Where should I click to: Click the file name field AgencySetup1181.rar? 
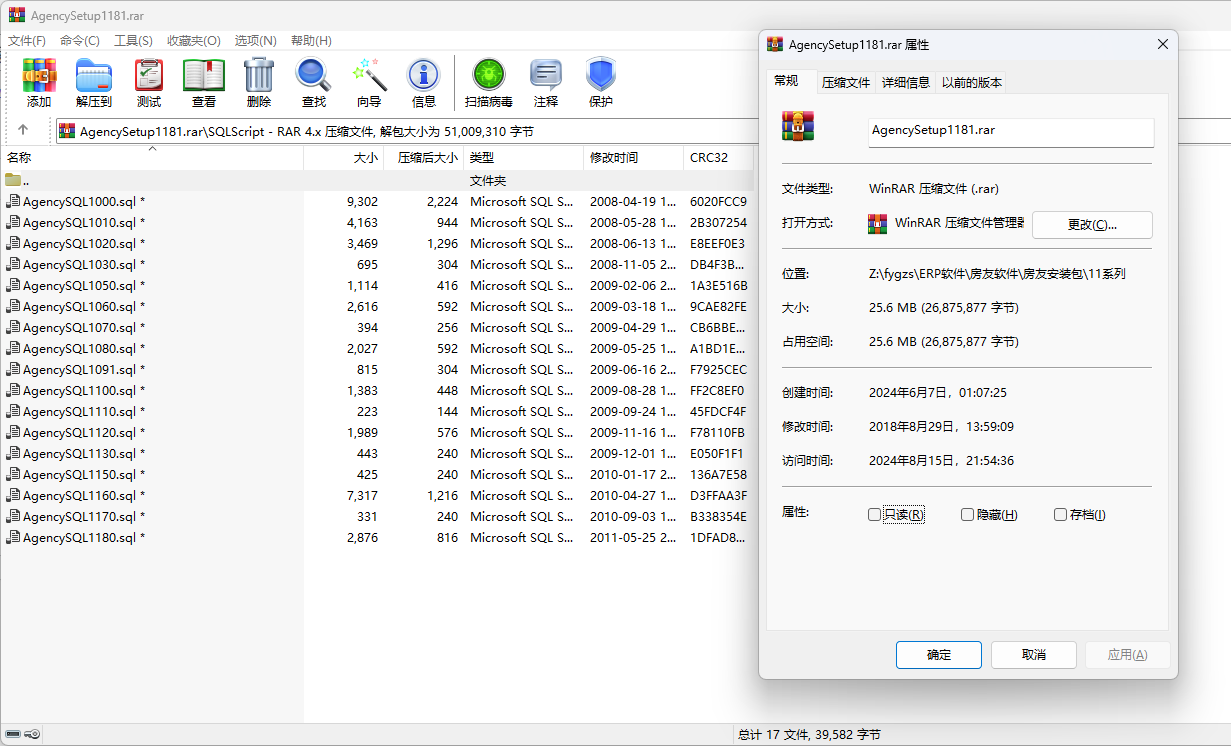point(1011,131)
